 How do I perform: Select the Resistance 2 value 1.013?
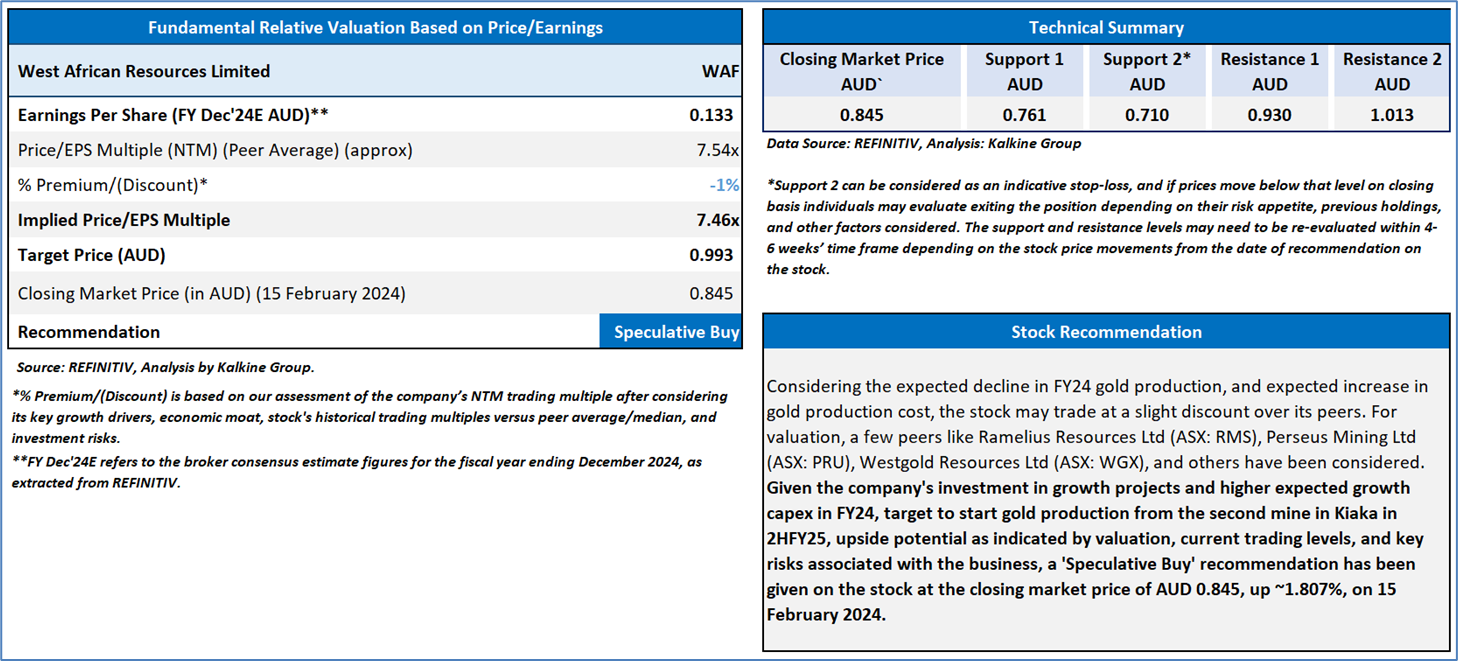tap(1392, 114)
